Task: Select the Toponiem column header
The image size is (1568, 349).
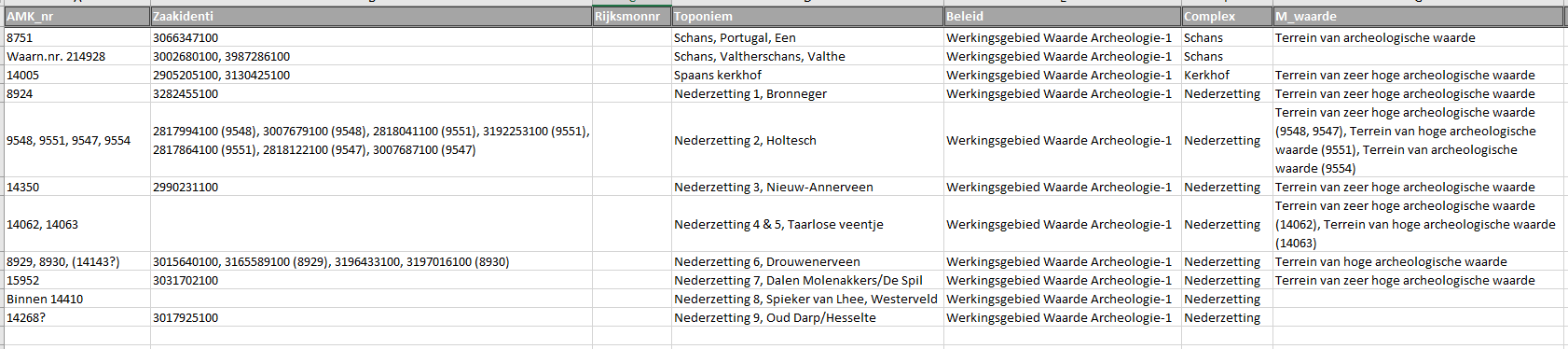Action: click(x=807, y=17)
